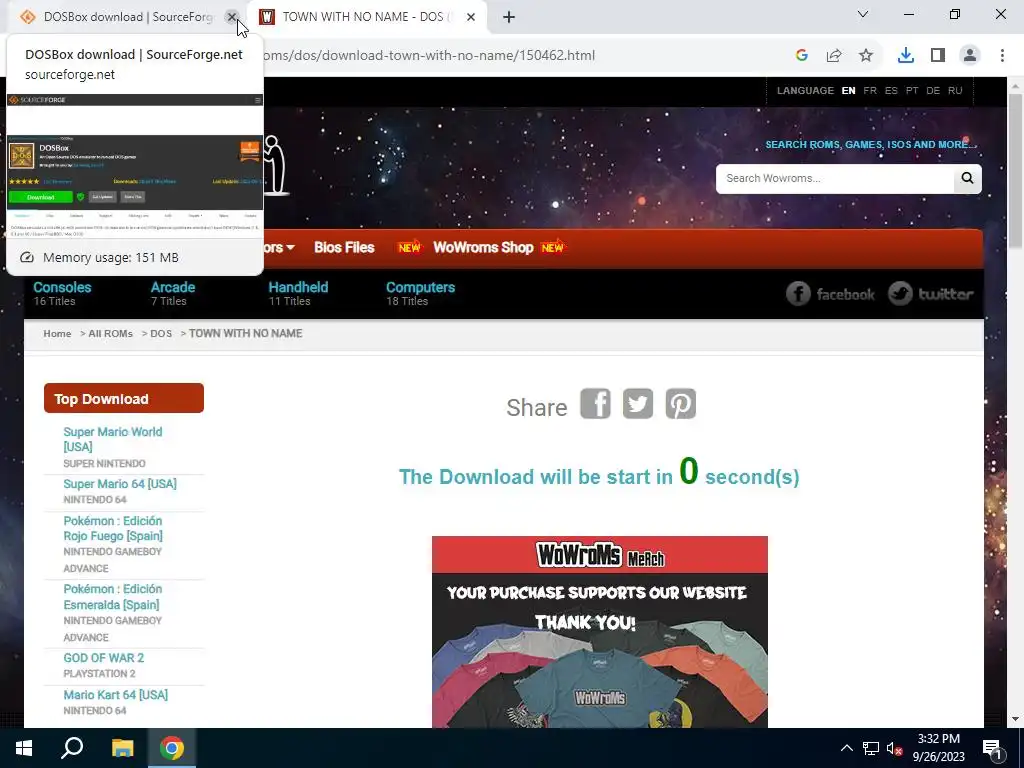The width and height of the screenshot is (1024, 768).
Task: Switch site language to PT
Action: pos(912,91)
